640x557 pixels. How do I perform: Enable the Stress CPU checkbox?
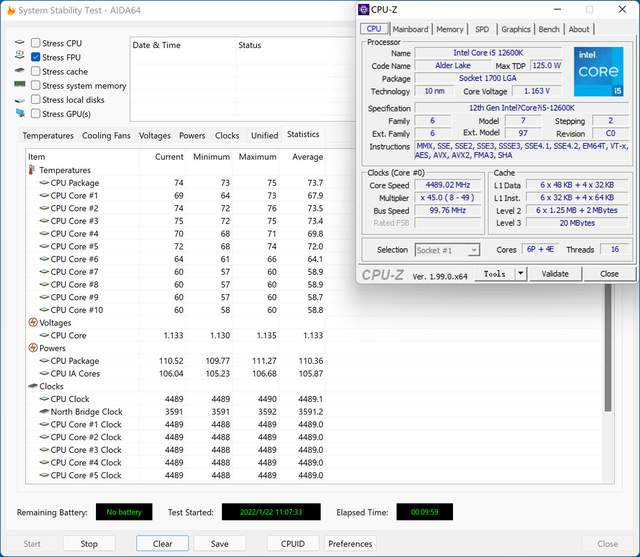point(36,44)
